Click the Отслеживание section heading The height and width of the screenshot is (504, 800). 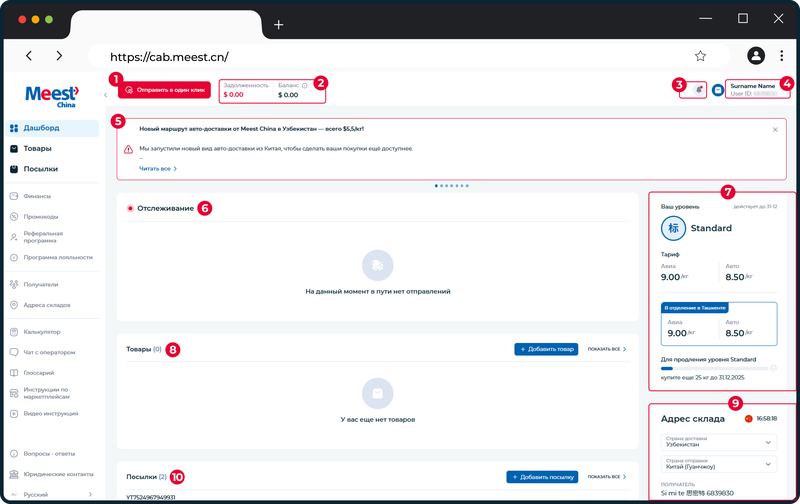[x=165, y=208]
